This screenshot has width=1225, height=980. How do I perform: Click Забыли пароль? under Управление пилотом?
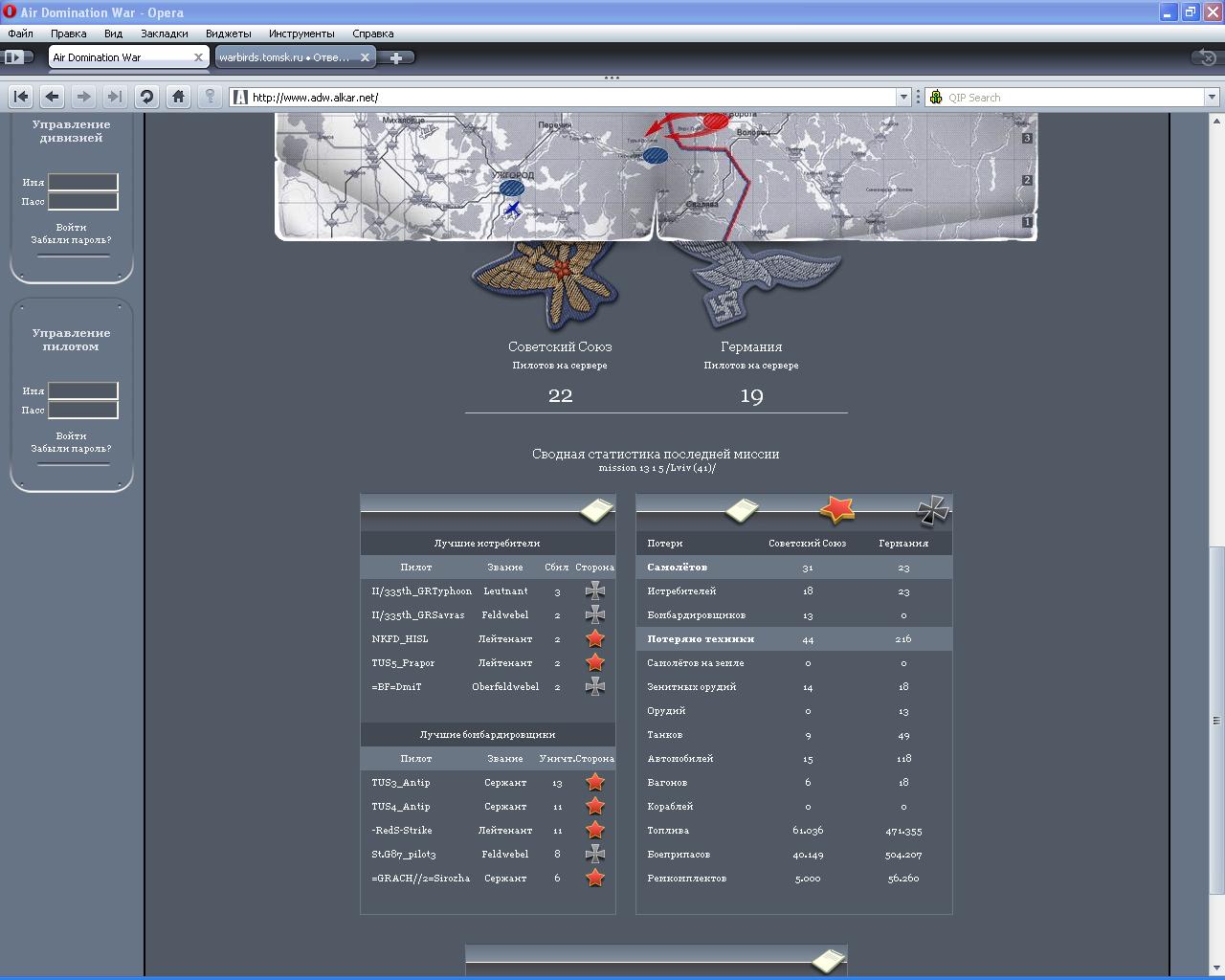click(x=71, y=449)
